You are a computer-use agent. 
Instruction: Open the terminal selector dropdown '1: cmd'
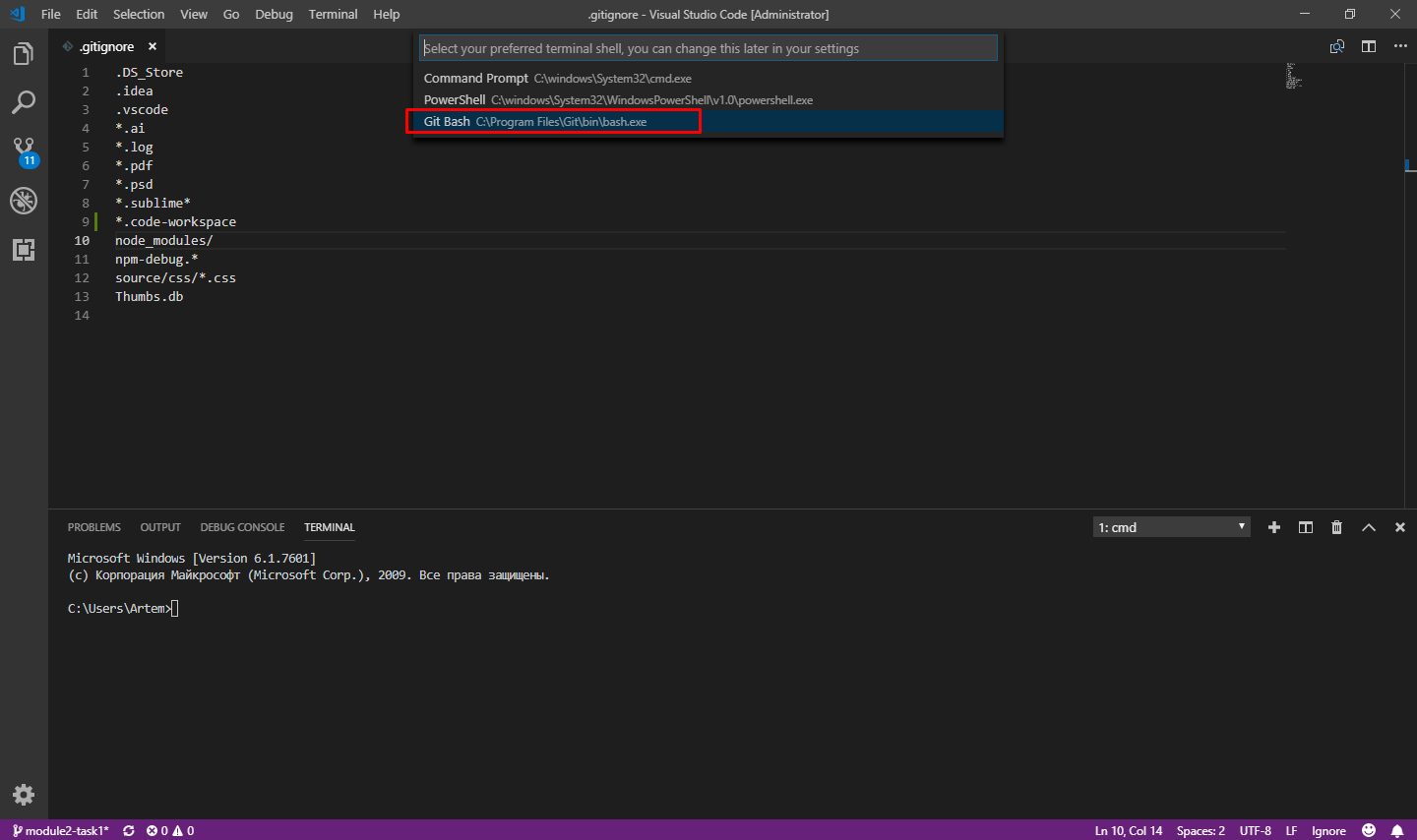1172,527
